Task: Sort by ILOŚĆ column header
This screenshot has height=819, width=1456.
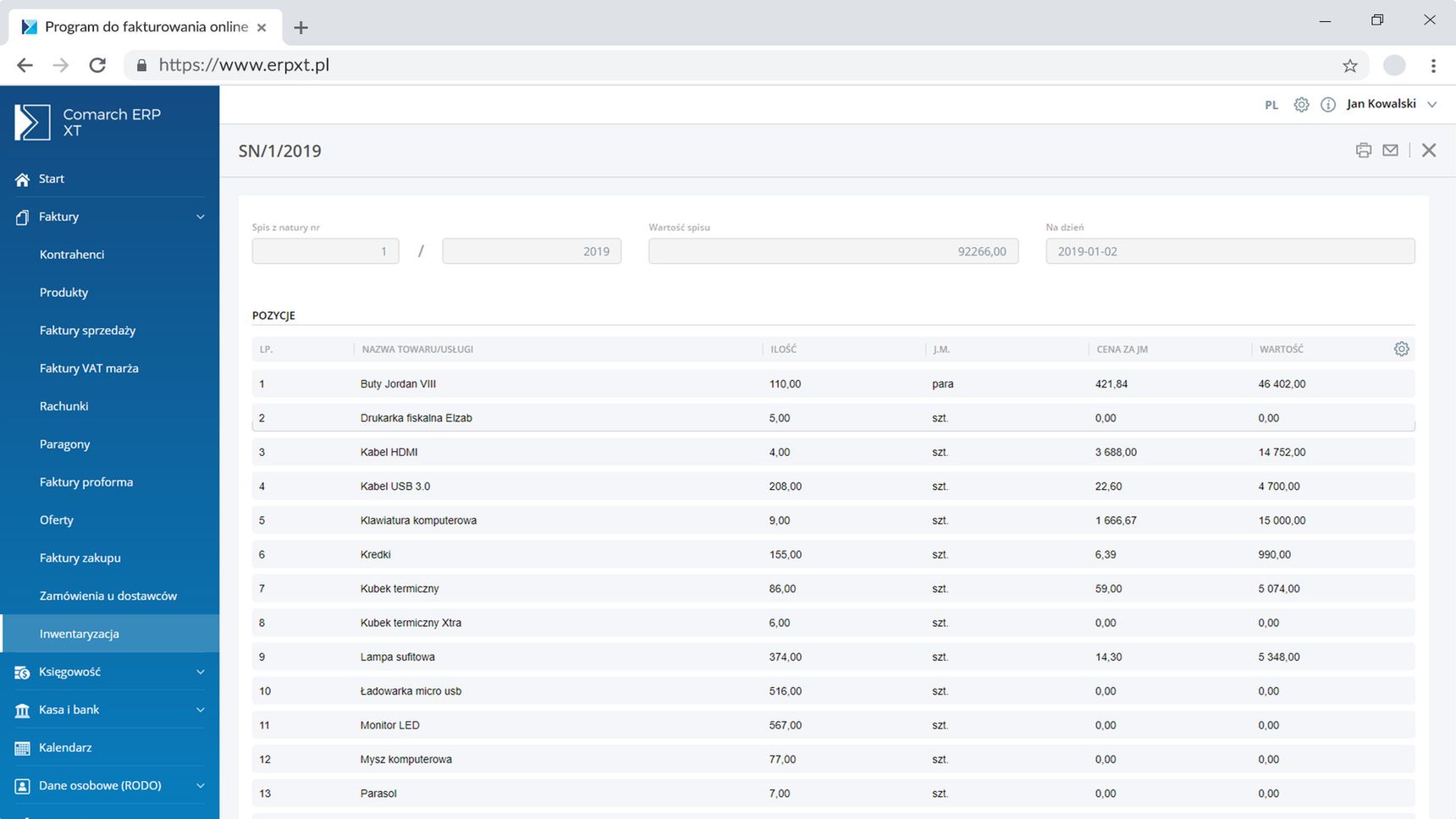Action: click(x=783, y=349)
